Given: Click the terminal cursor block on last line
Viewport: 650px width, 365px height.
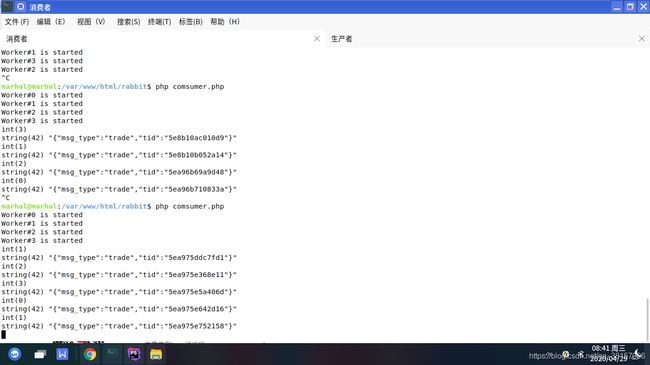Looking at the screenshot, I should click(3, 335).
